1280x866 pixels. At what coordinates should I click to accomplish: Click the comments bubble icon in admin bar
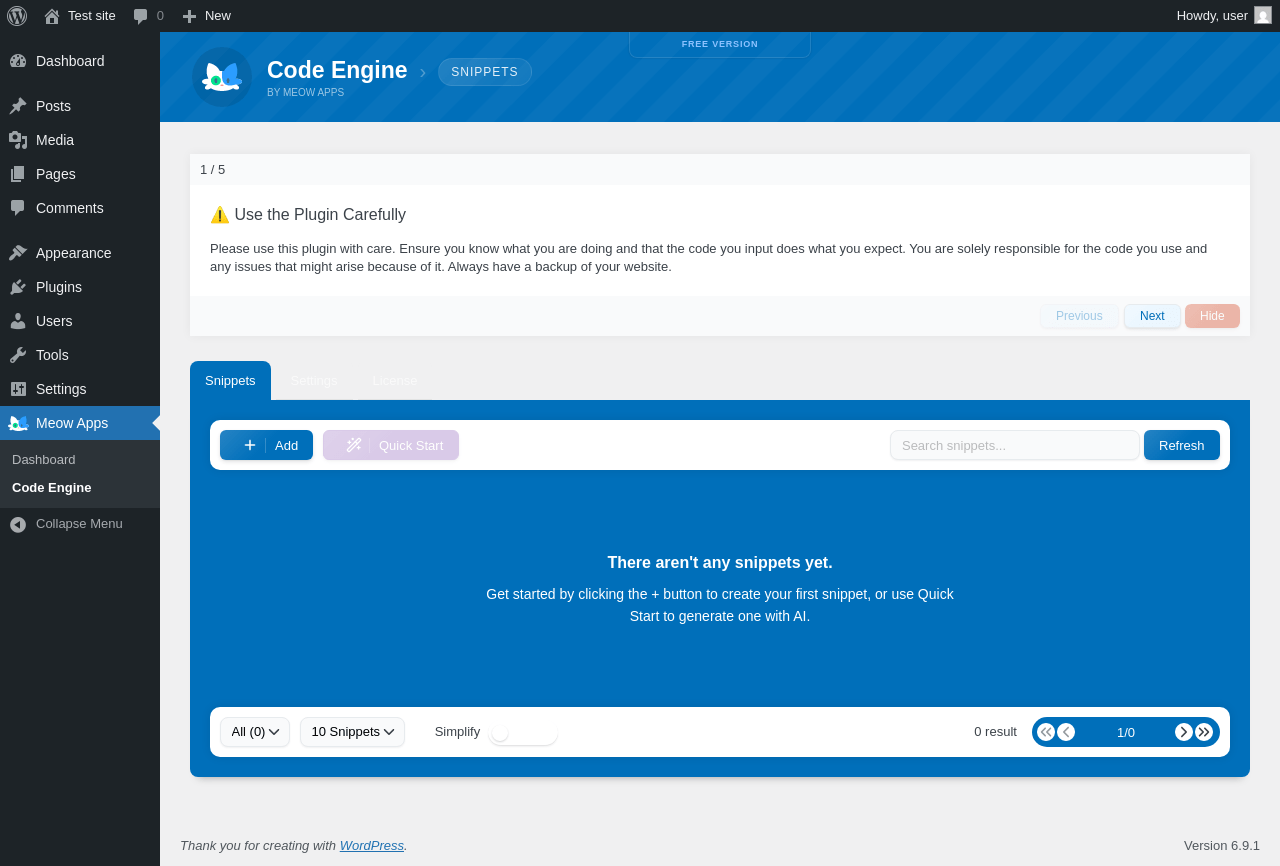(x=141, y=16)
